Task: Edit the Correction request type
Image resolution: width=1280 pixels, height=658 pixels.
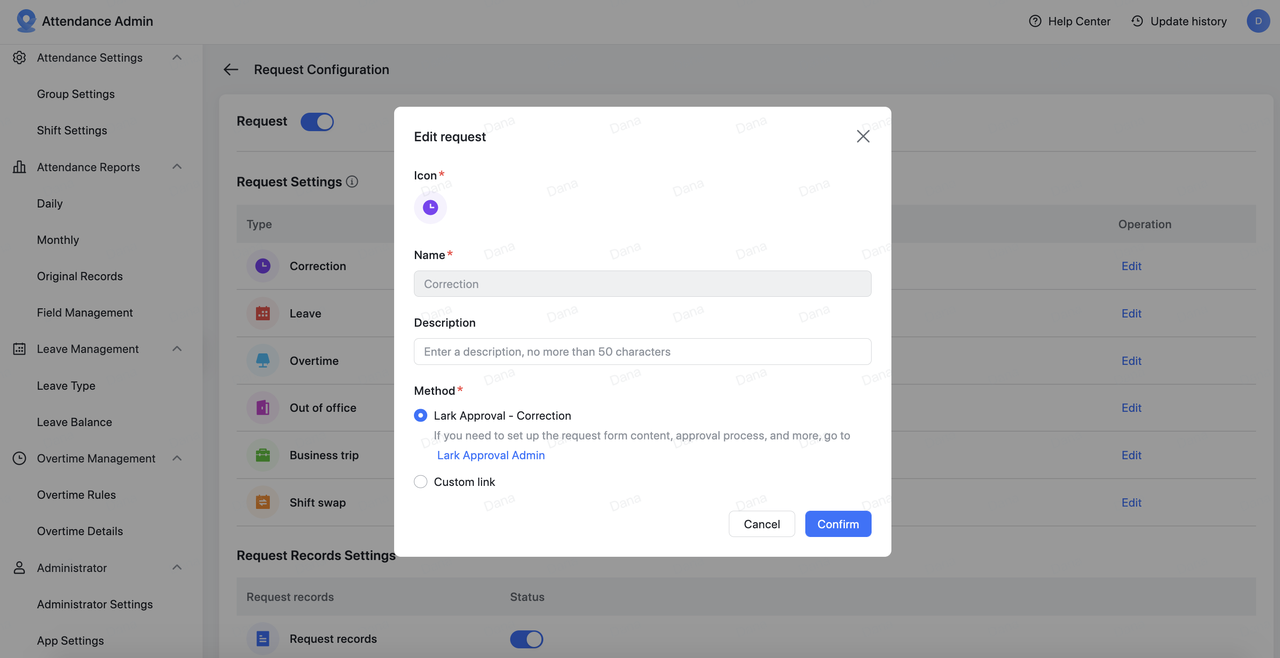Action: click(1131, 266)
